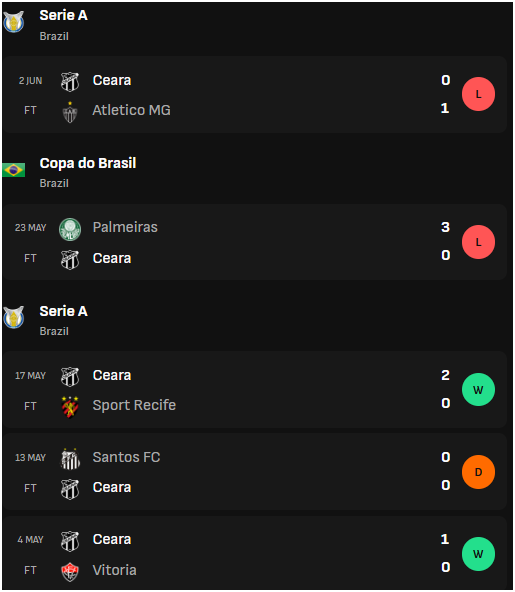Click the red L badge for the Palmeiras match

point(478,242)
